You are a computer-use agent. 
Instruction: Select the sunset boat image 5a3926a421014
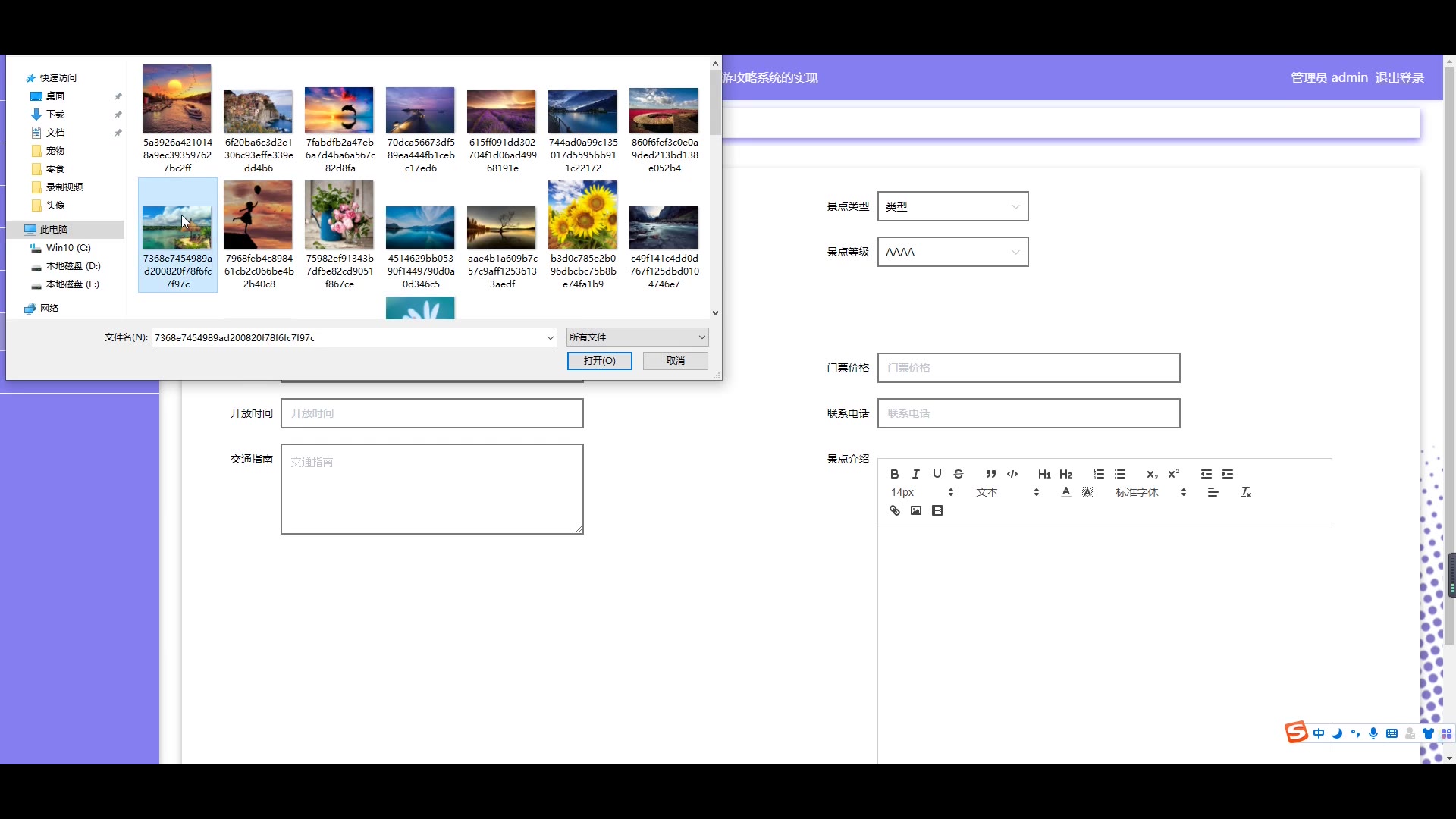(177, 119)
